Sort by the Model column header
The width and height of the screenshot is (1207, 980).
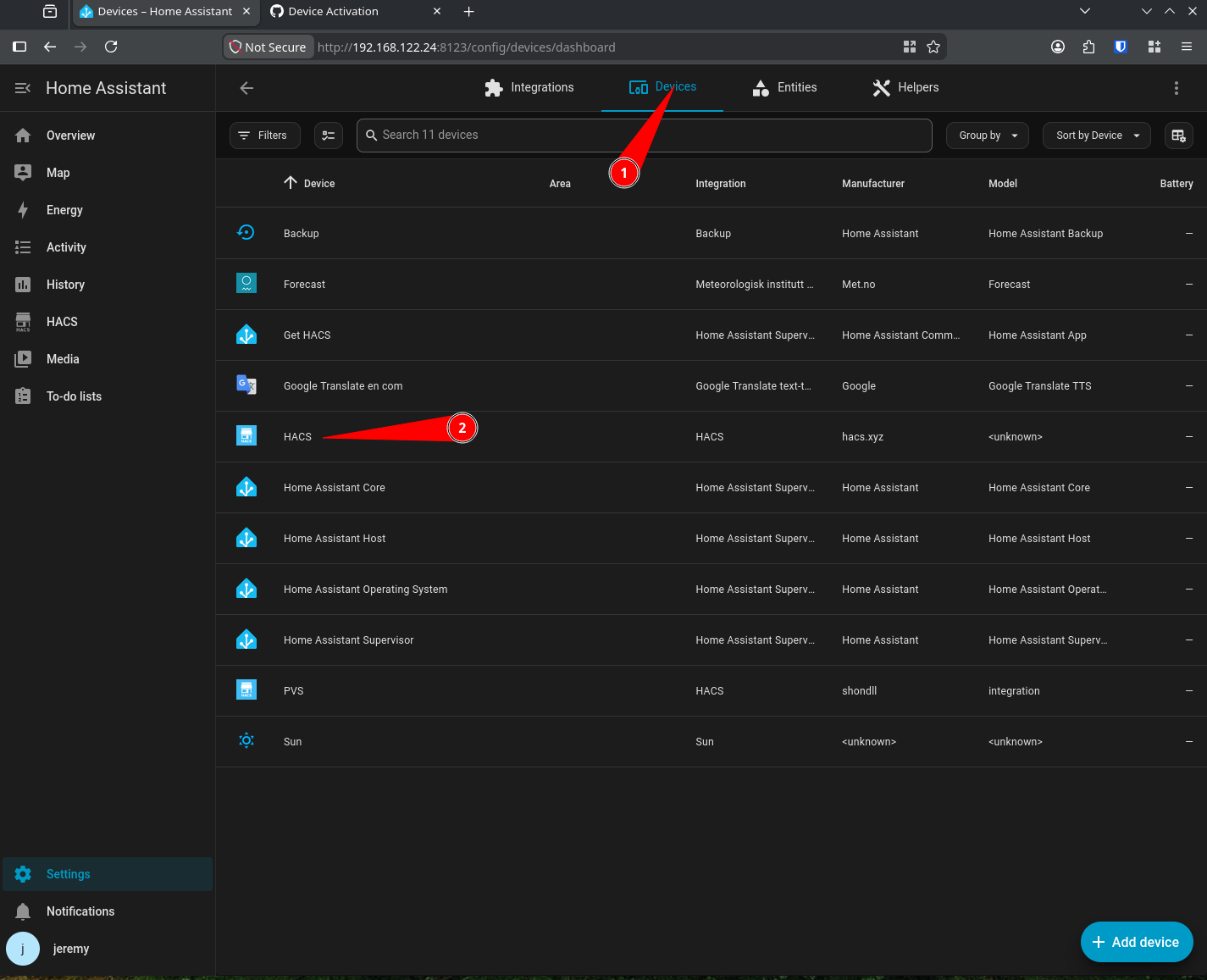point(1003,184)
